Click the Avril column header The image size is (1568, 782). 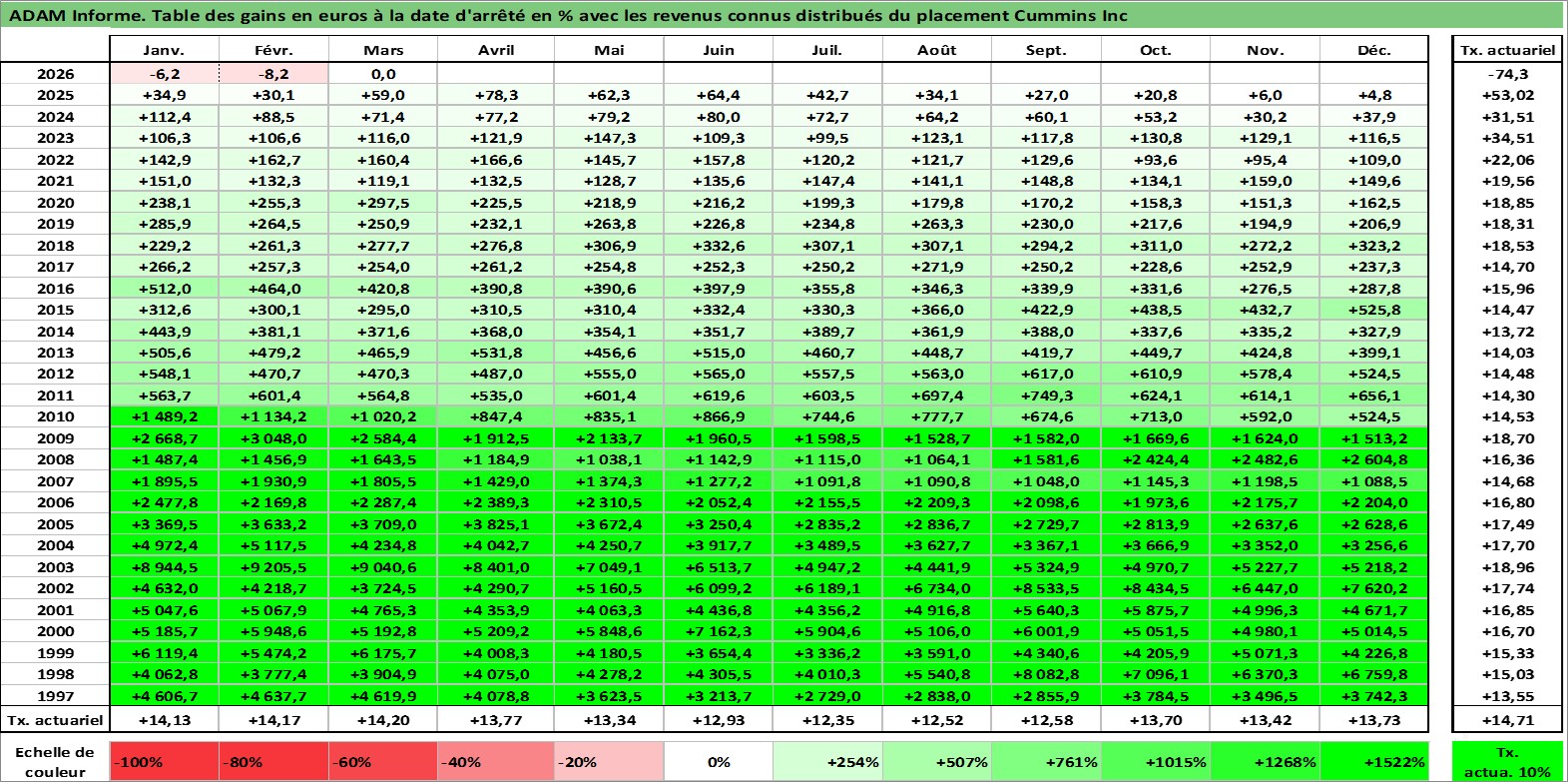click(x=496, y=50)
